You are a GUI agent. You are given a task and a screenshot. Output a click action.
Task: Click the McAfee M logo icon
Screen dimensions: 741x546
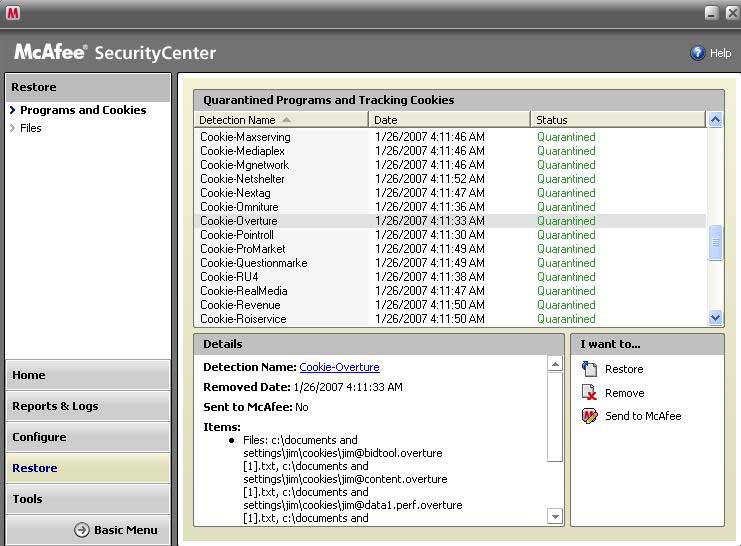point(13,13)
